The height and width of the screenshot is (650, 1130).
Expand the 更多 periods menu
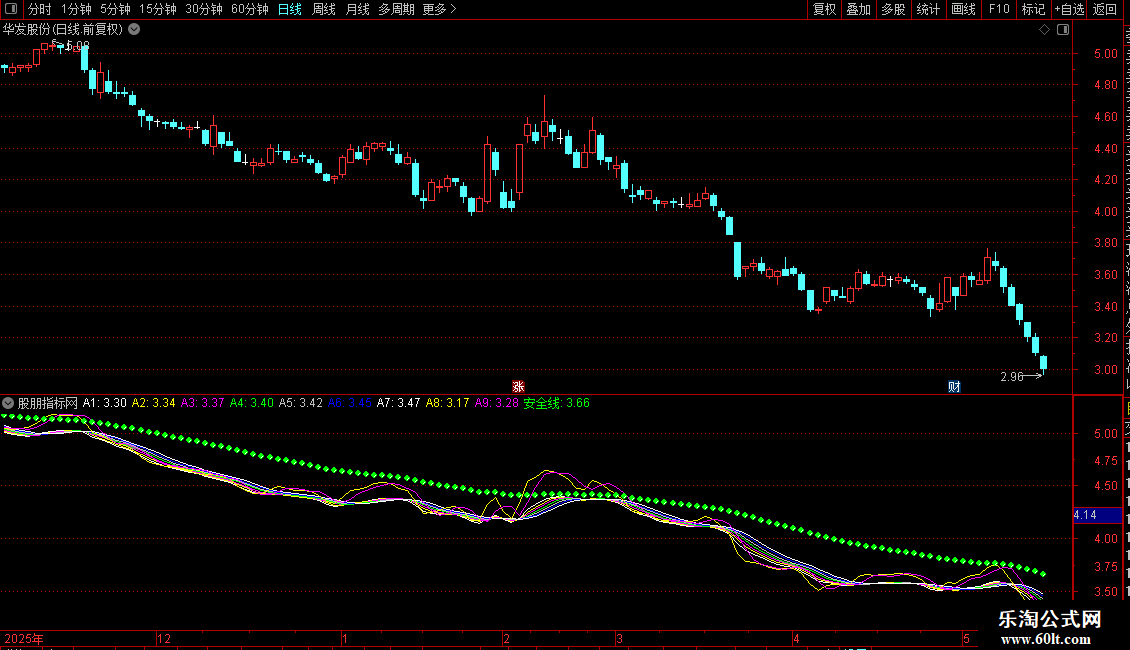[439, 9]
